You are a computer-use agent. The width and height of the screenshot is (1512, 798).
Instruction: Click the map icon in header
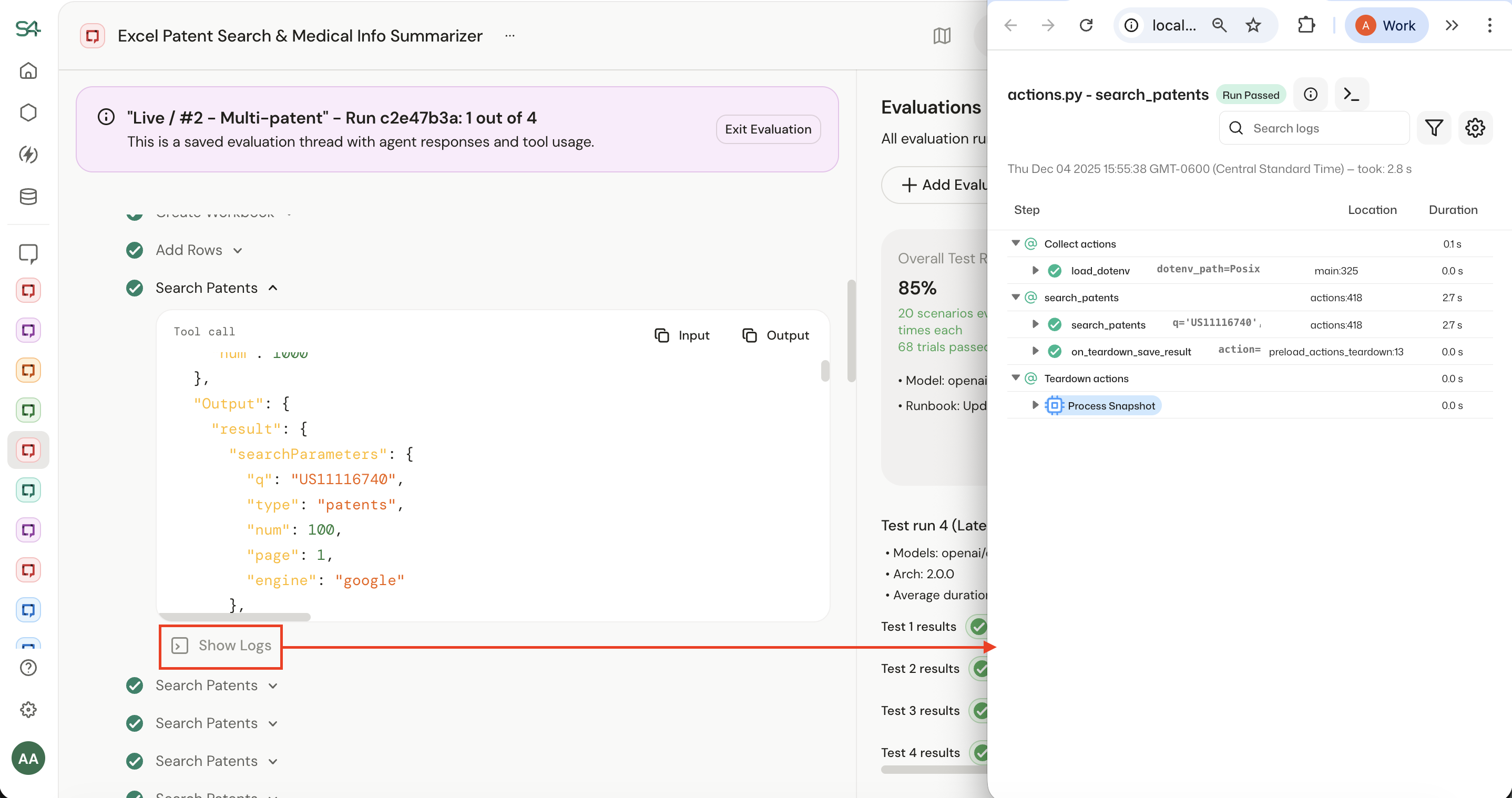click(x=942, y=36)
